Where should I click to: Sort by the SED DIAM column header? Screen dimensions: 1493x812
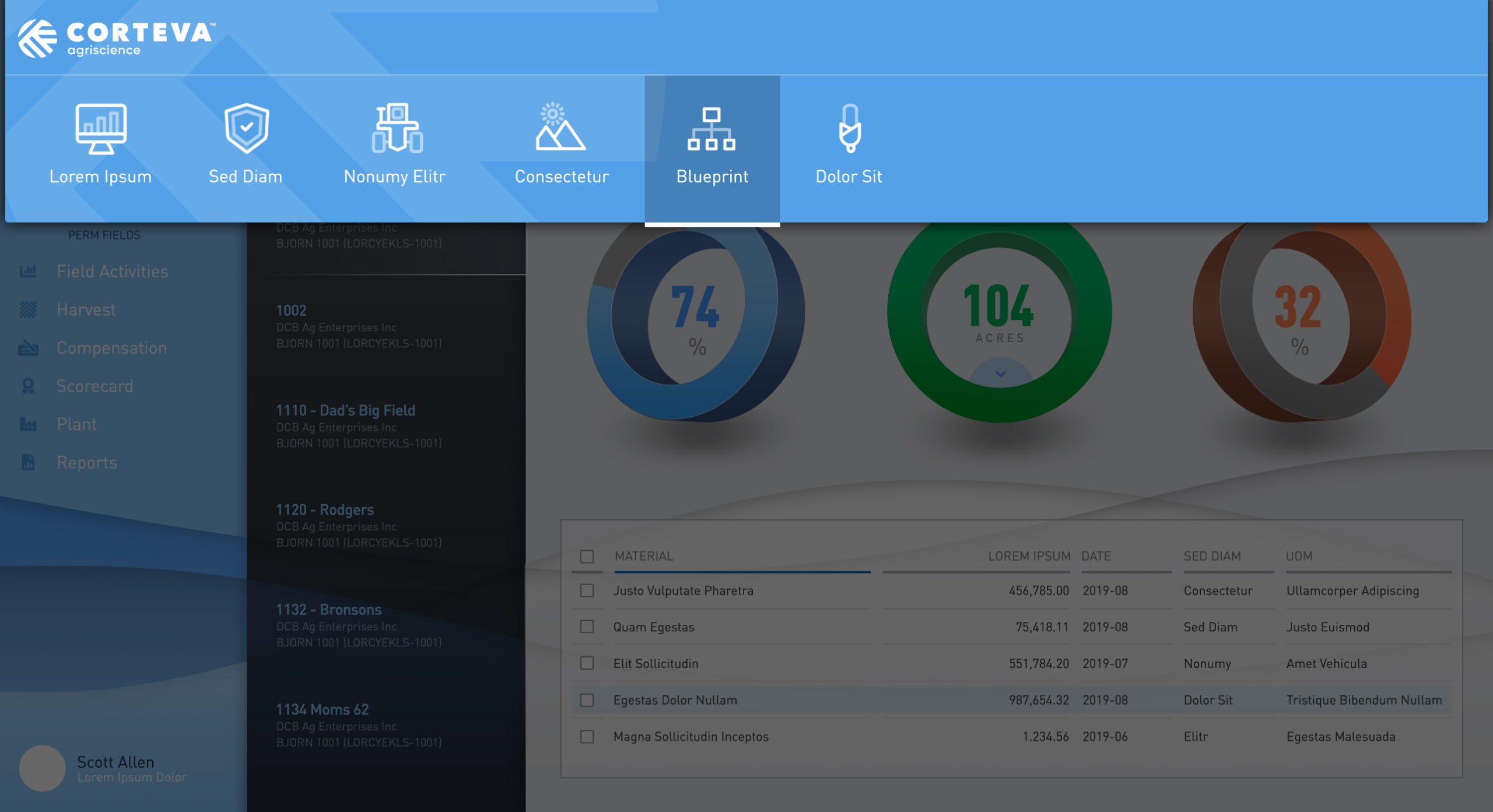[1212, 556]
